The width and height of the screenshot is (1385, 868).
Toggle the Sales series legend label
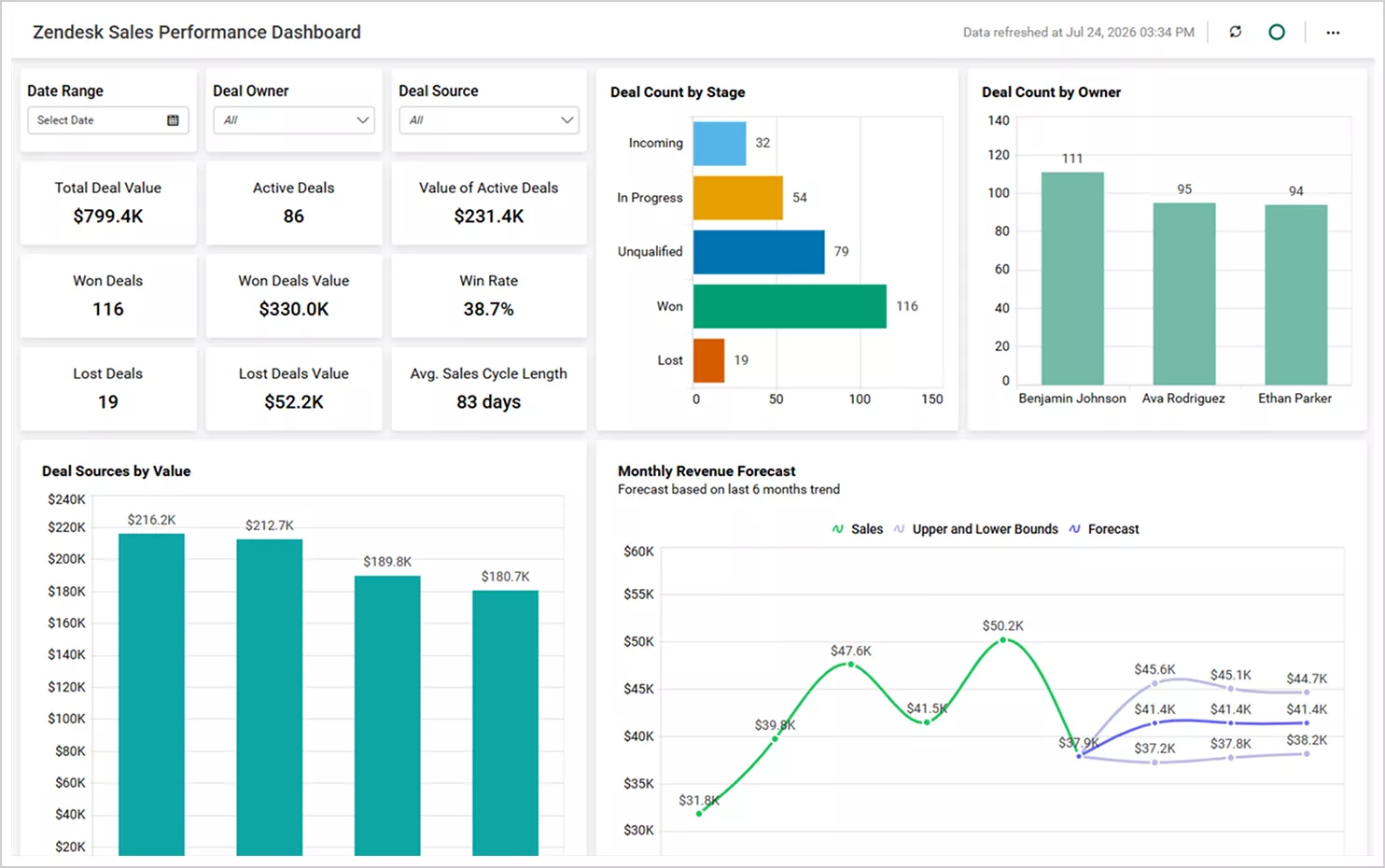coord(867,529)
